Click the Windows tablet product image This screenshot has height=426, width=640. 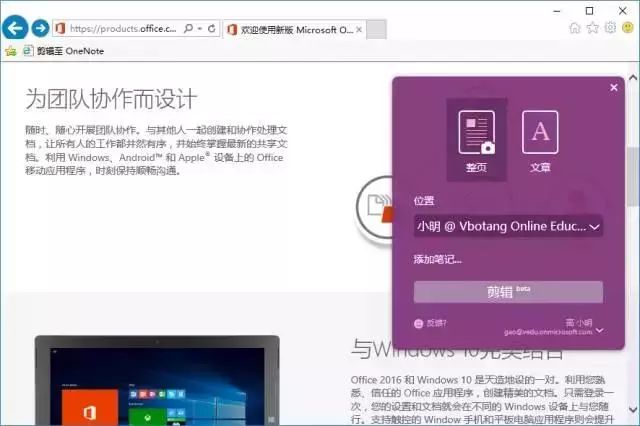(x=157, y=381)
